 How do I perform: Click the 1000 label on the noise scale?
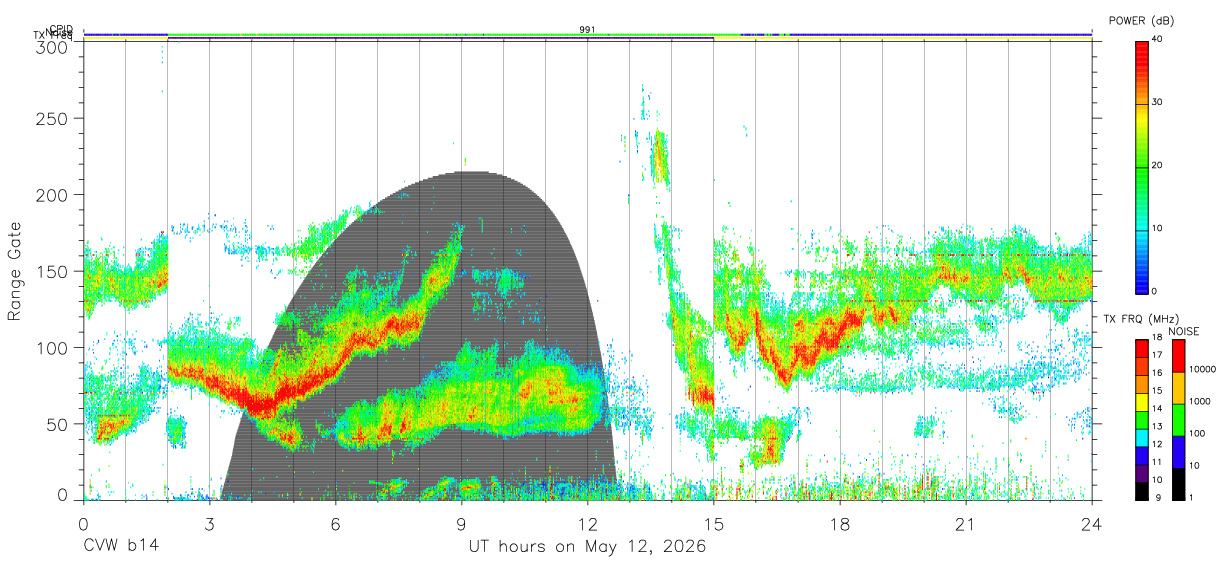click(1200, 401)
